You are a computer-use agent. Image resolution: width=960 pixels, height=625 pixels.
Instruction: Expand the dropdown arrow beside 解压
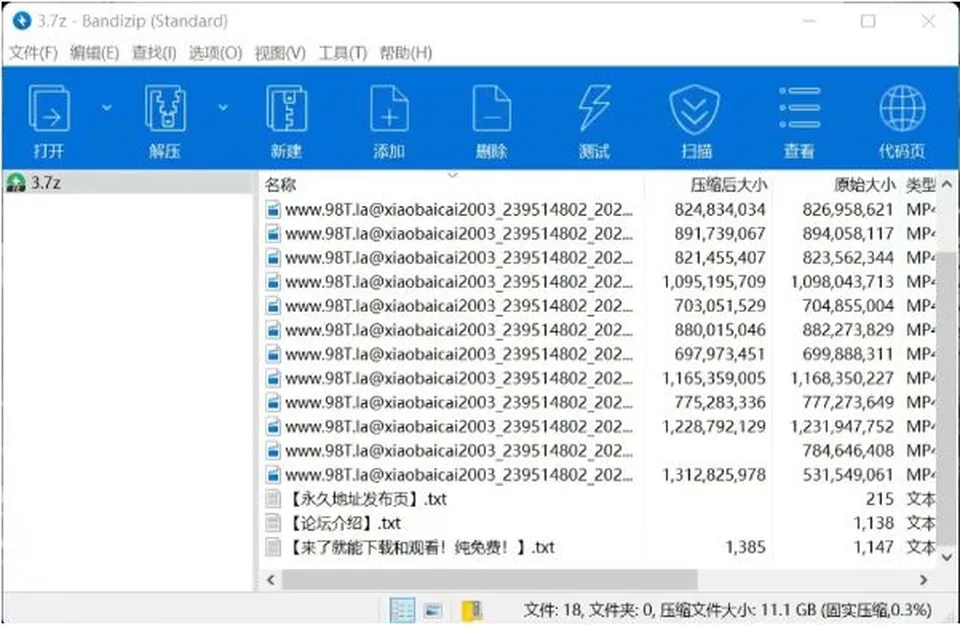point(223,108)
